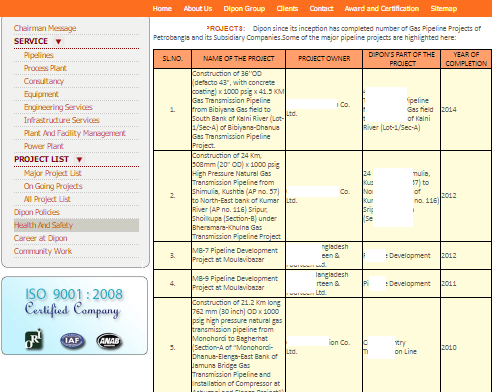The image size is (492, 392).
Task: Select Process Plant in sidebar
Action: click(x=45, y=68)
